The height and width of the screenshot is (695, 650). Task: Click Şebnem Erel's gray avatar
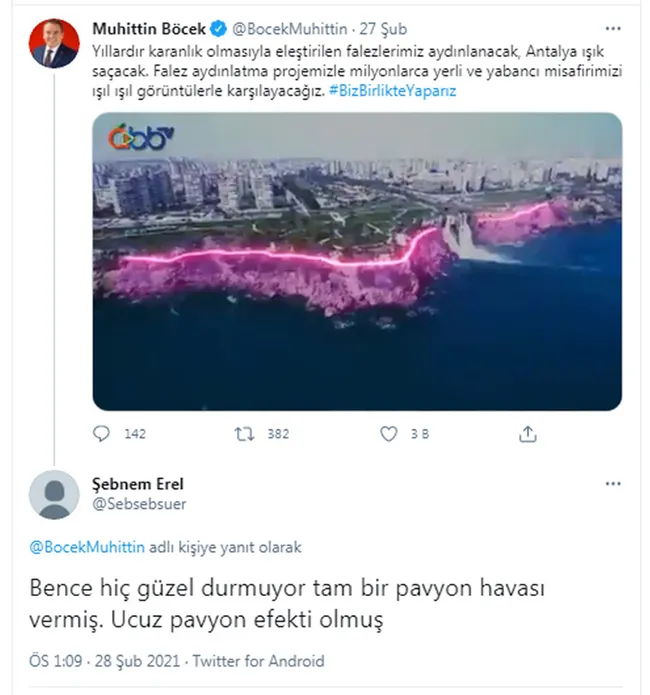pos(54,494)
